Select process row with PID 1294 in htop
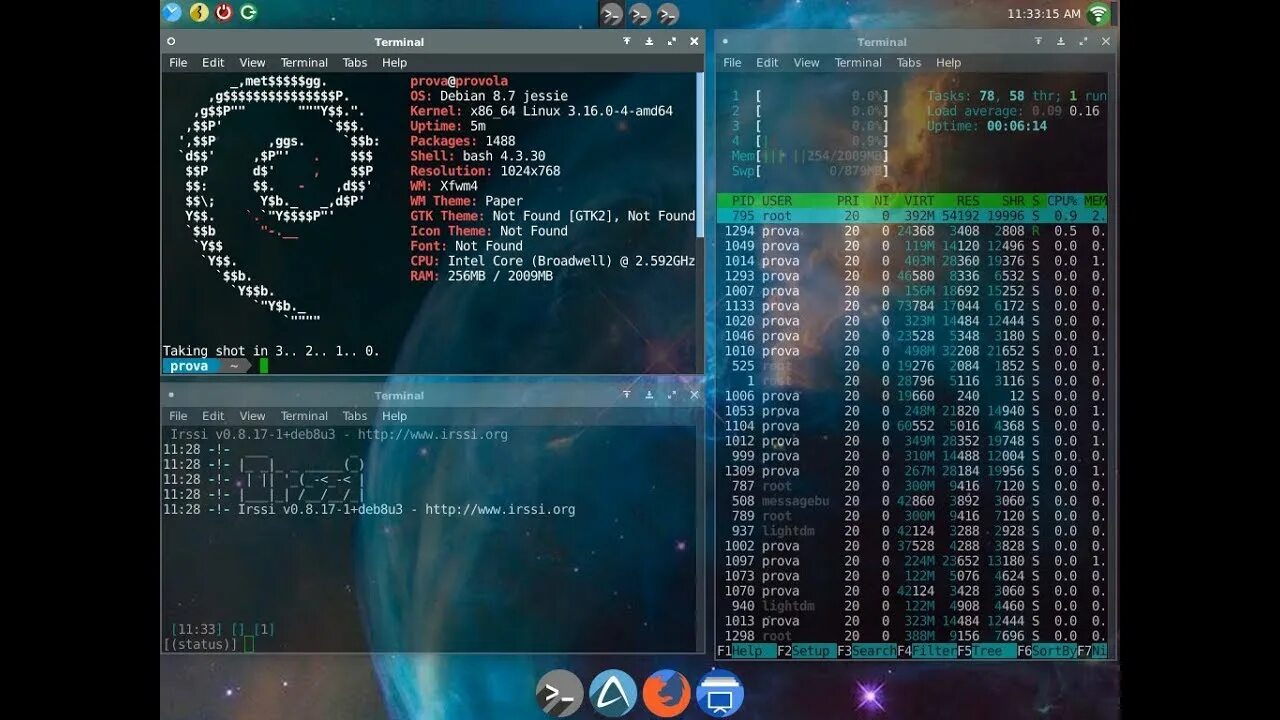The width and height of the screenshot is (1280, 720). coord(912,231)
